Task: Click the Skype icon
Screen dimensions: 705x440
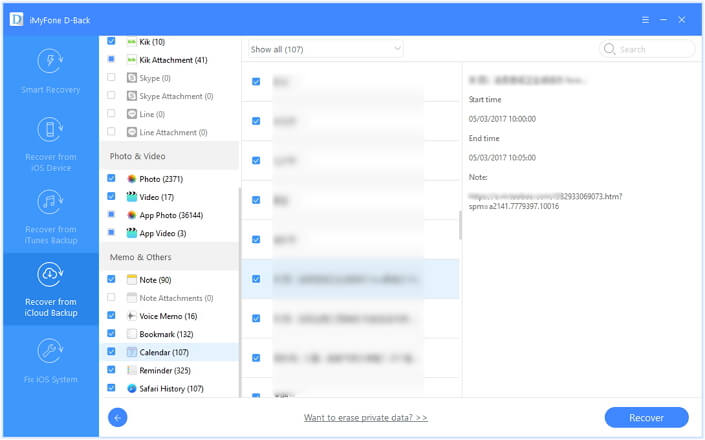Action: 132,78
